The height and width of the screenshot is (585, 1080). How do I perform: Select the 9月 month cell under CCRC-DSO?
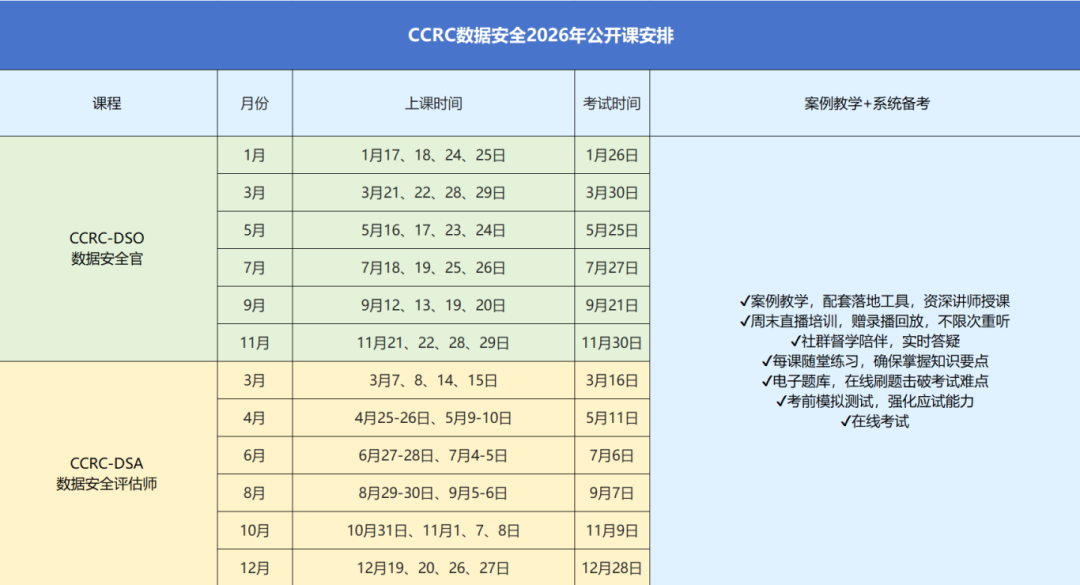pyautogui.click(x=254, y=305)
